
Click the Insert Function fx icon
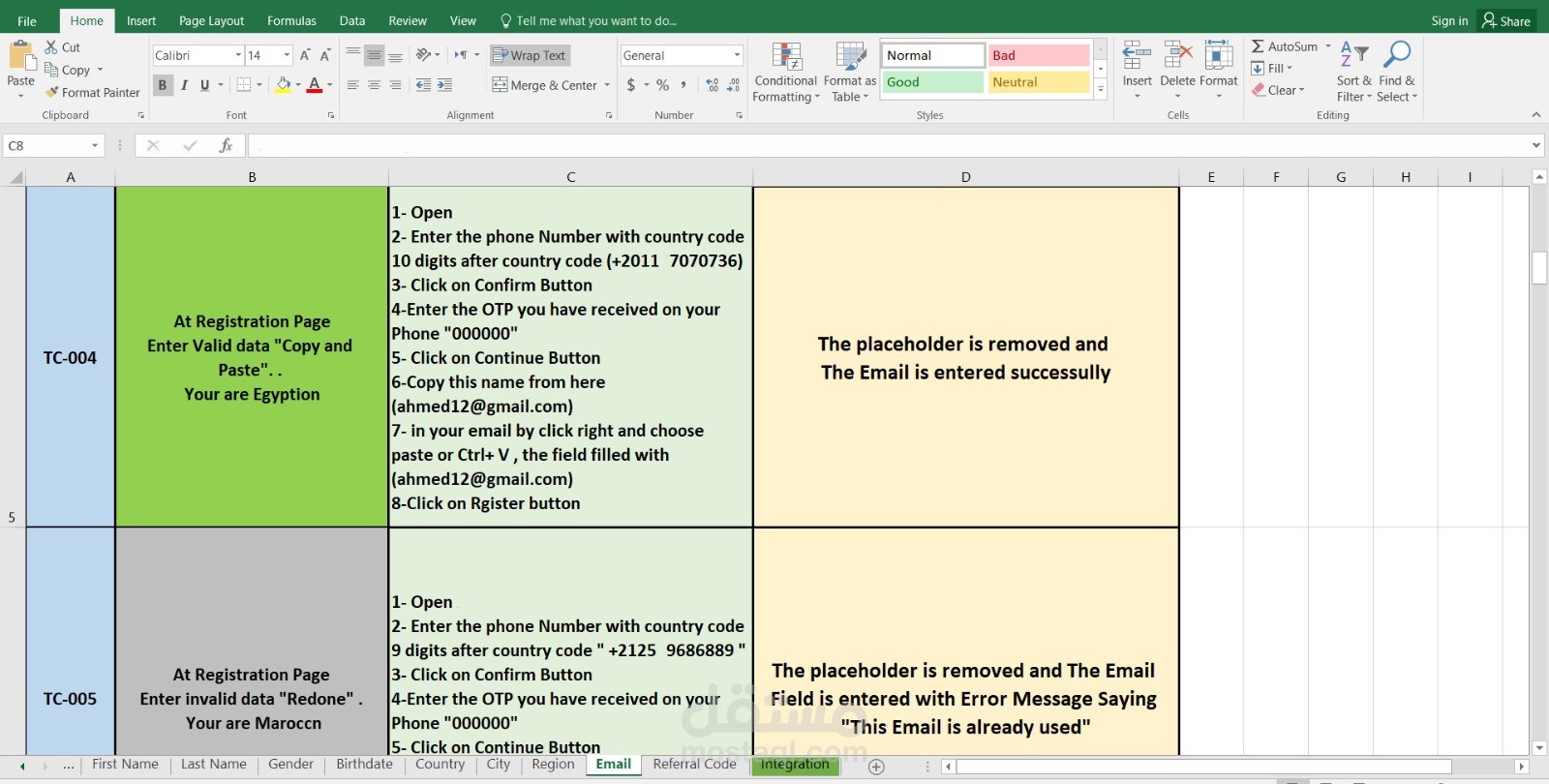point(226,145)
